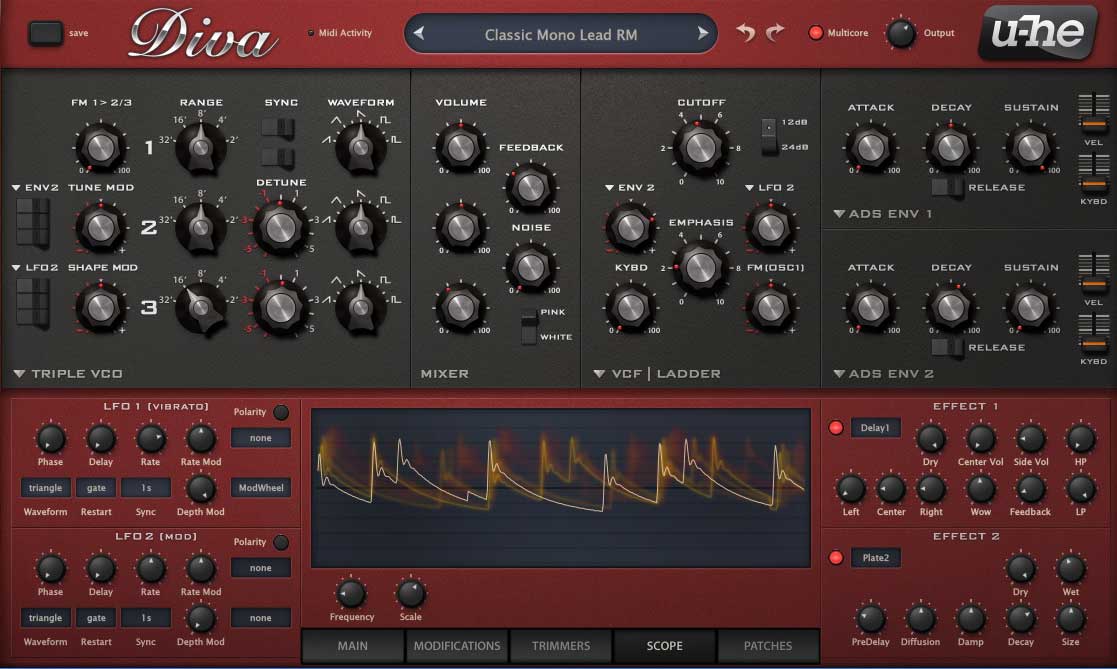Click oscillator 2 Detune knob
The height and width of the screenshot is (669, 1117).
pos(280,228)
